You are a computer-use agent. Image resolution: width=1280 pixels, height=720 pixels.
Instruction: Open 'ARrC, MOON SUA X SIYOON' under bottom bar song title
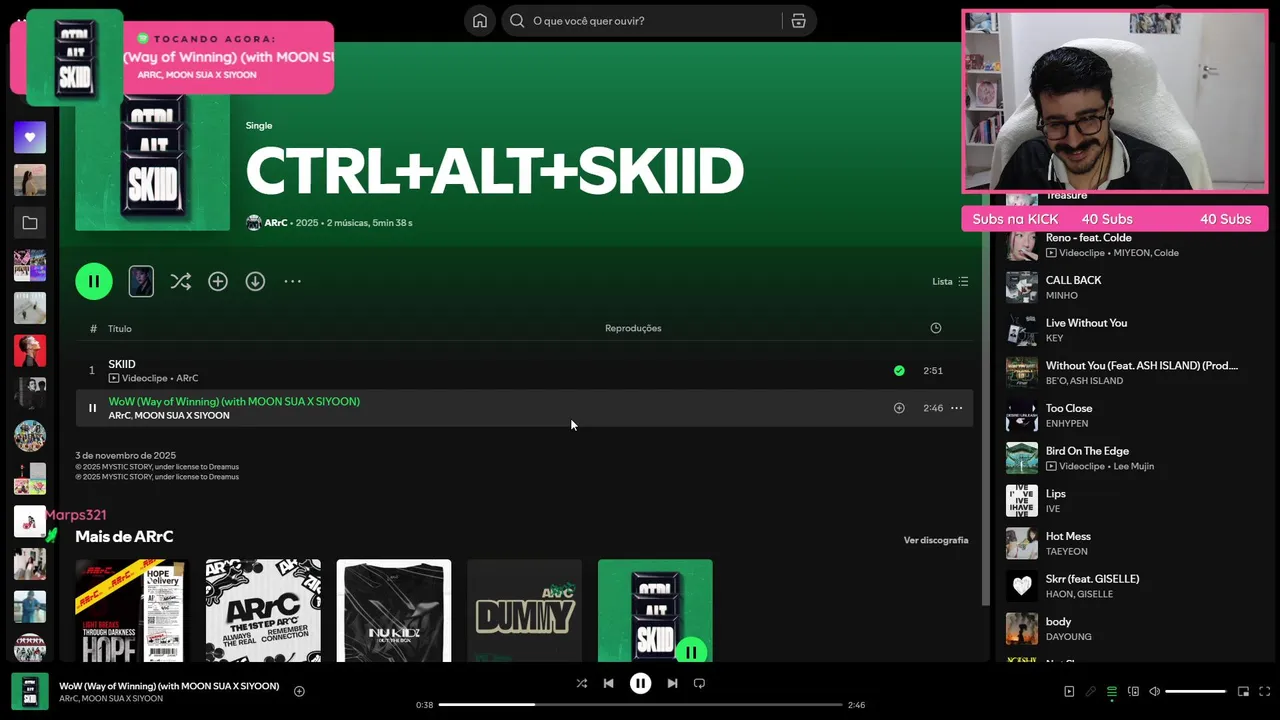(111, 699)
